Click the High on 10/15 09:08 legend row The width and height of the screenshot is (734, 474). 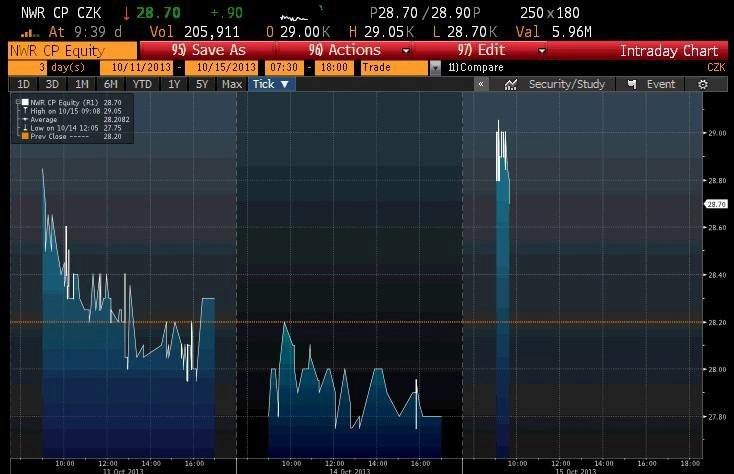pos(73,111)
